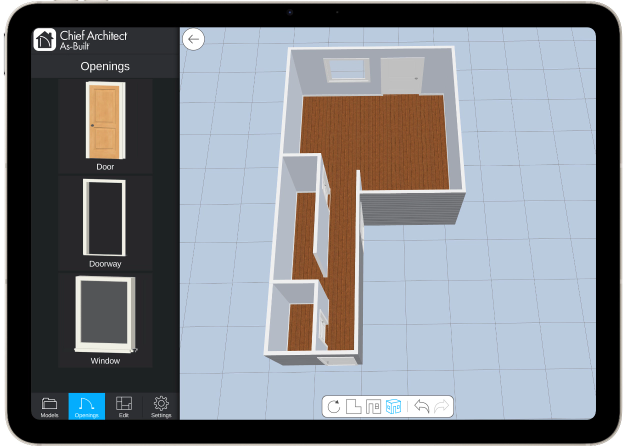
Task: Switch to floor plan outline view
Action: click(x=353, y=407)
